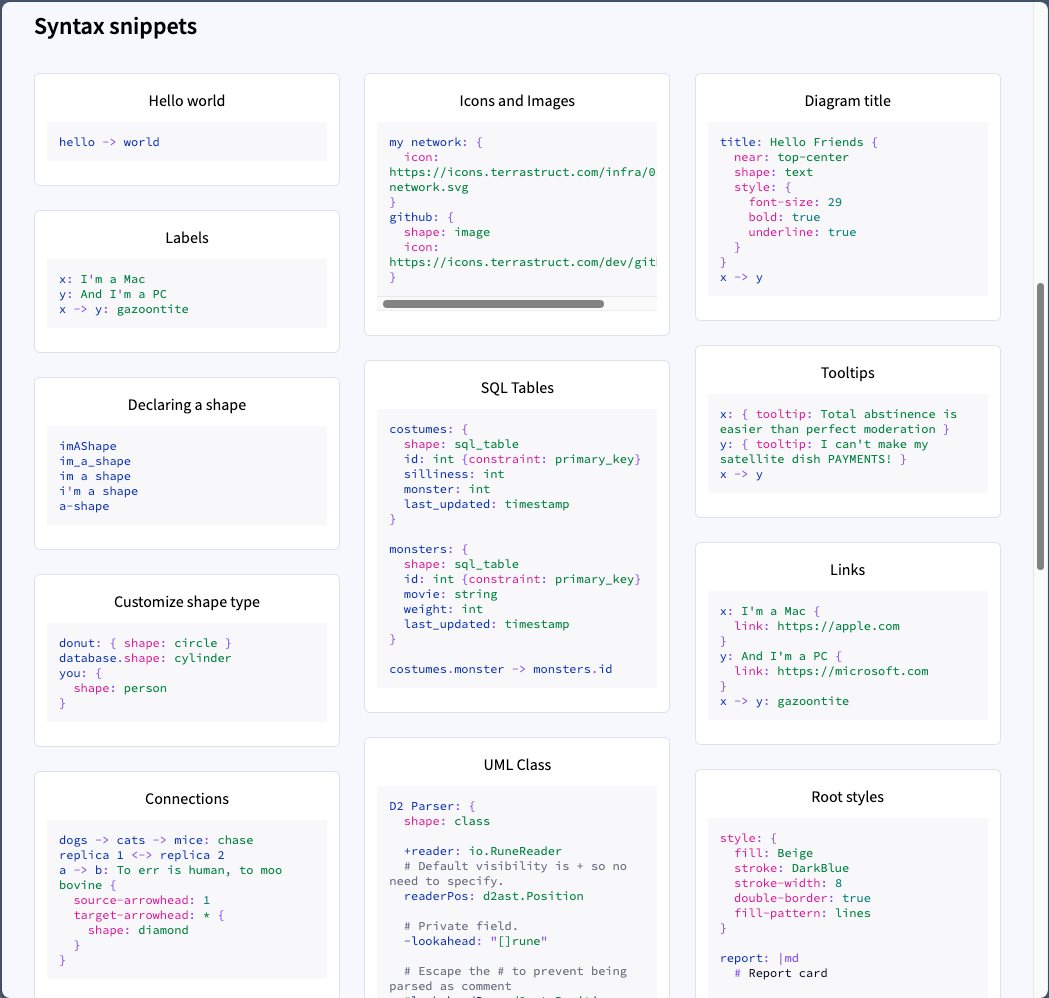The image size is (1049, 998).
Task: Click the horizontal scrollbar in Icons and Images code
Action: click(x=493, y=304)
